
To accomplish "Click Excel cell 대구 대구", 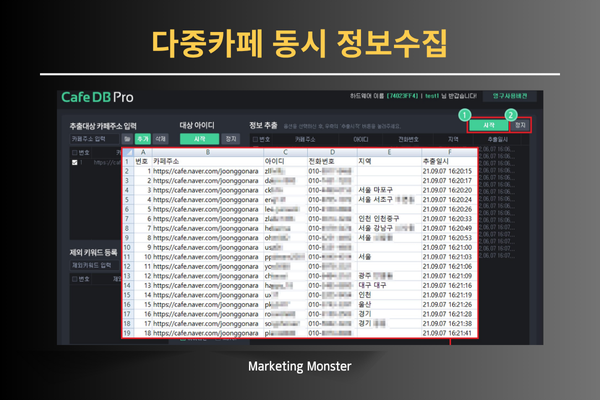I will (x=389, y=285).
